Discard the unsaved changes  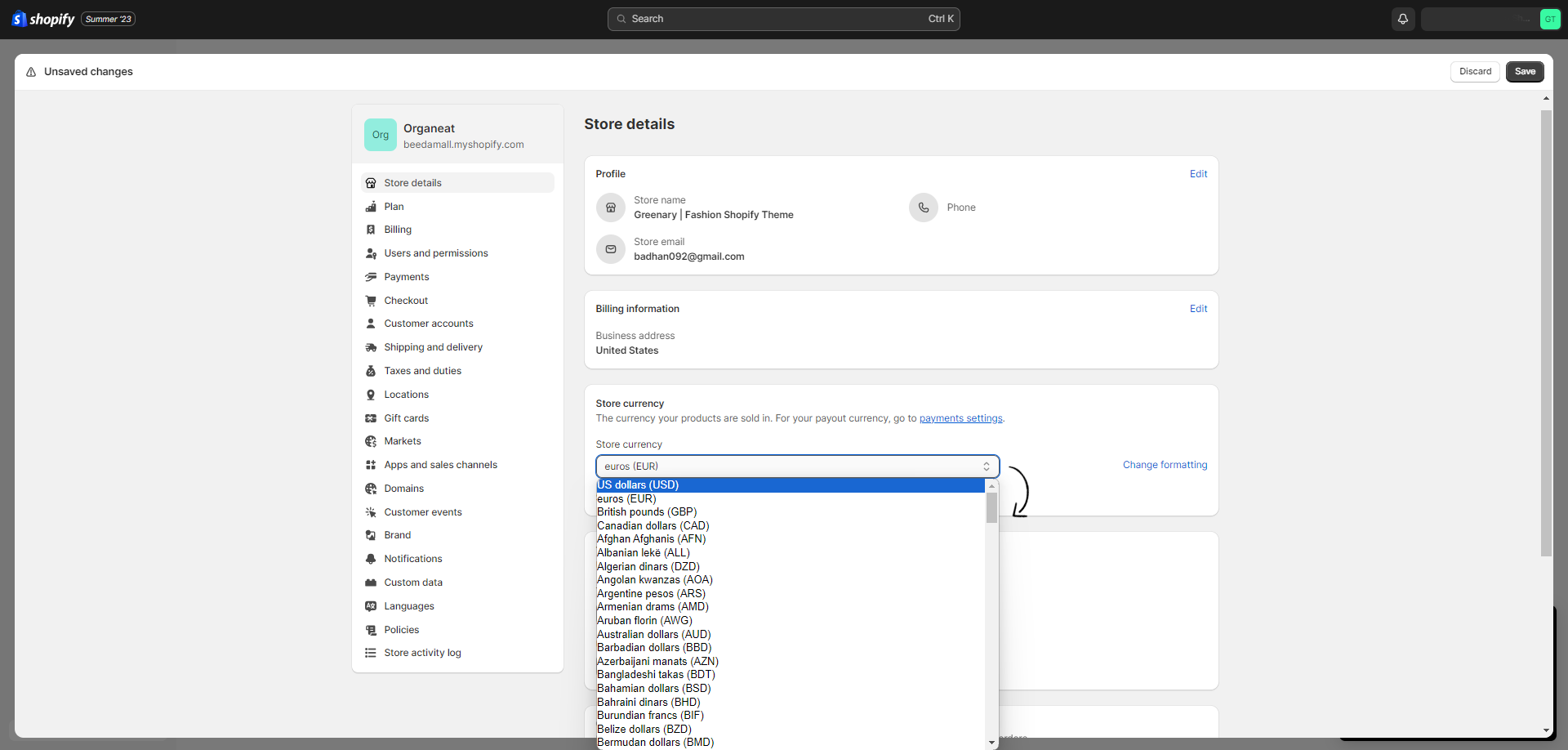(x=1475, y=72)
